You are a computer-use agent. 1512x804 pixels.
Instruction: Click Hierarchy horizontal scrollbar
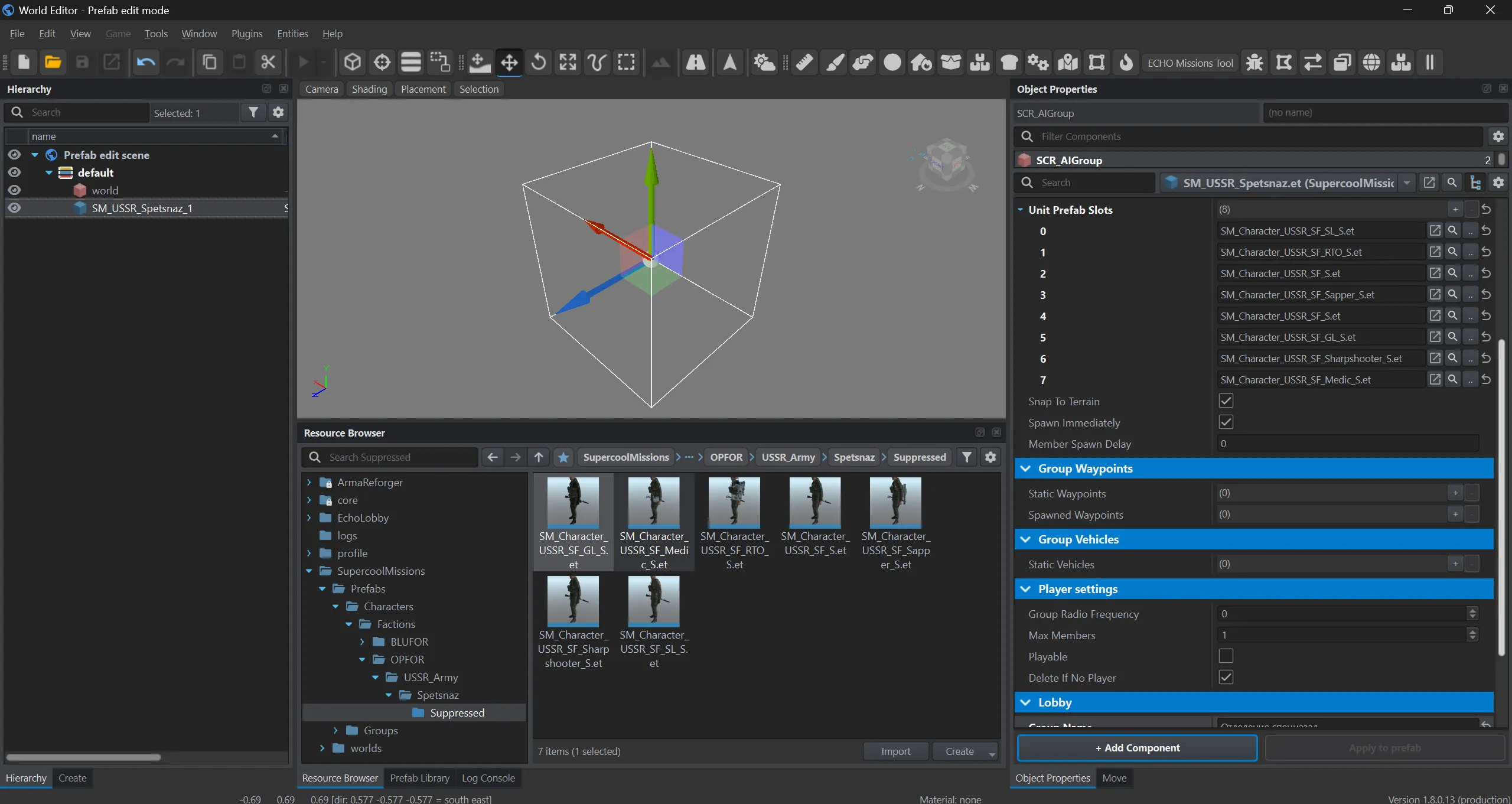(x=83, y=757)
